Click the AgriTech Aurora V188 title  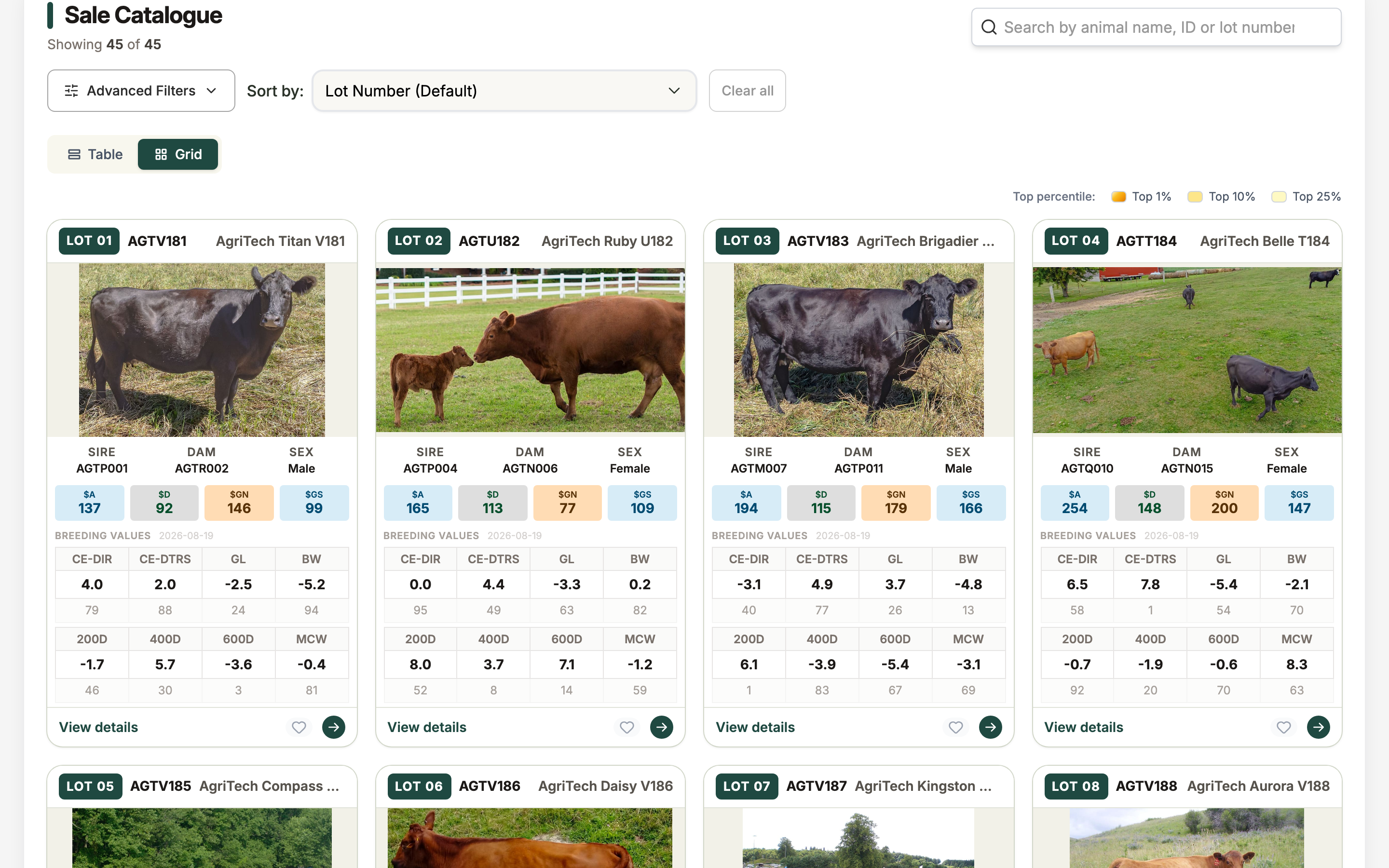(x=1258, y=787)
